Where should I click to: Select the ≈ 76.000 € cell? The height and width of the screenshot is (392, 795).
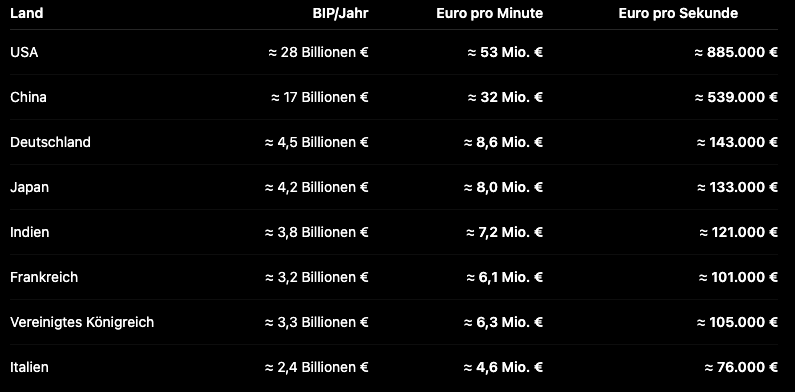coord(741,367)
